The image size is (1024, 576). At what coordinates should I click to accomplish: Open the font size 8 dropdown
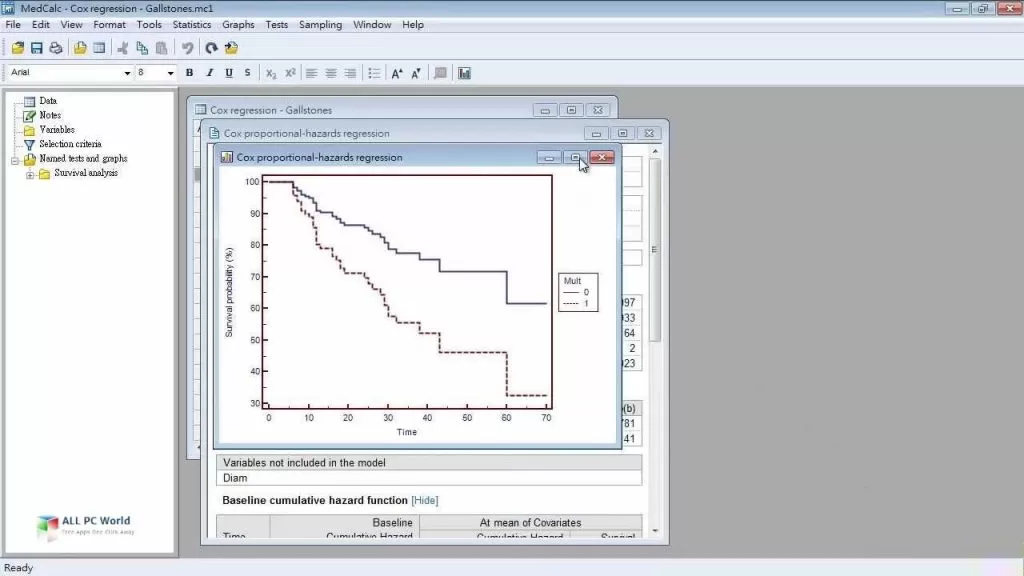(170, 73)
